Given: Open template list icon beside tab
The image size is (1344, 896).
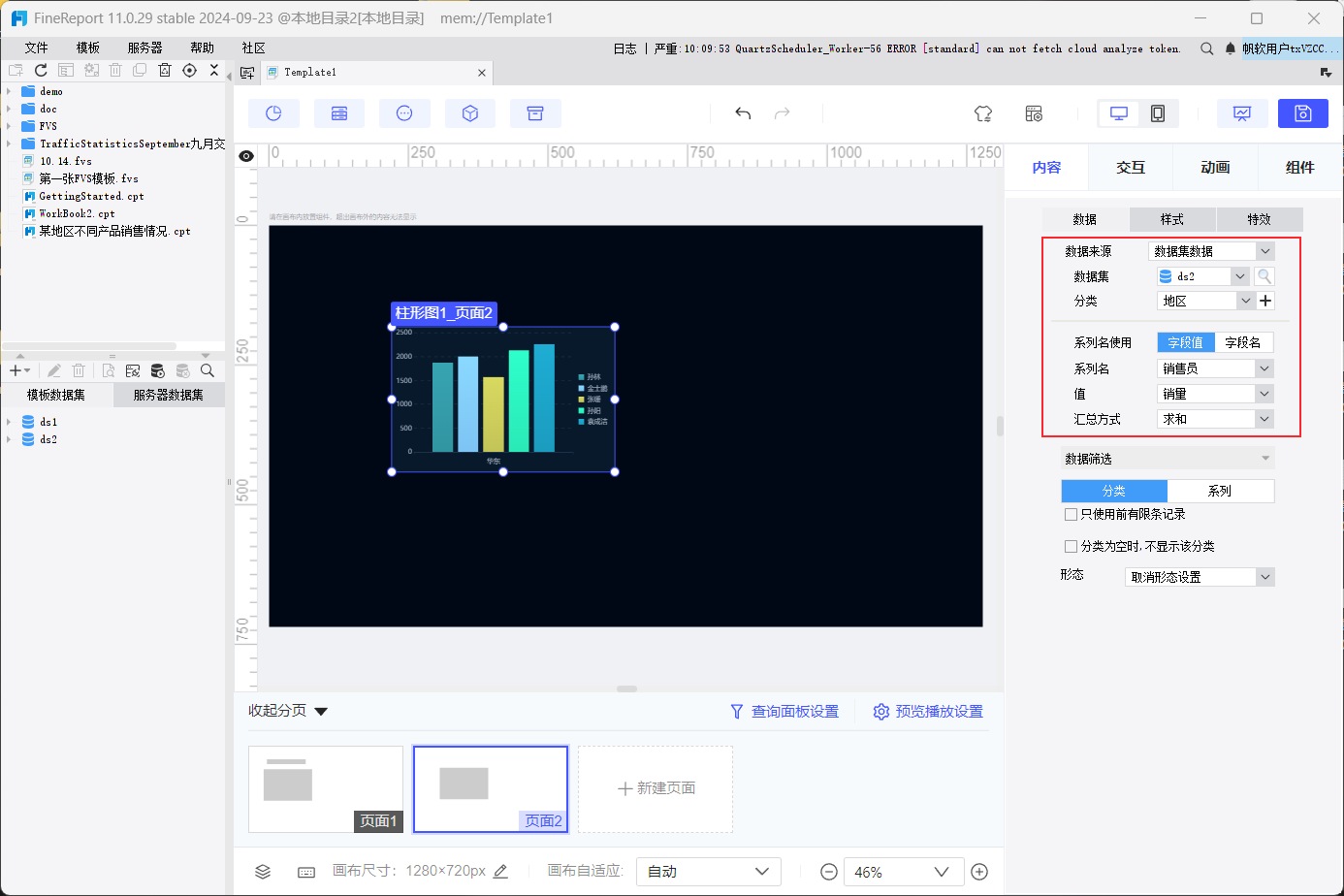Looking at the screenshot, I should [x=247, y=73].
